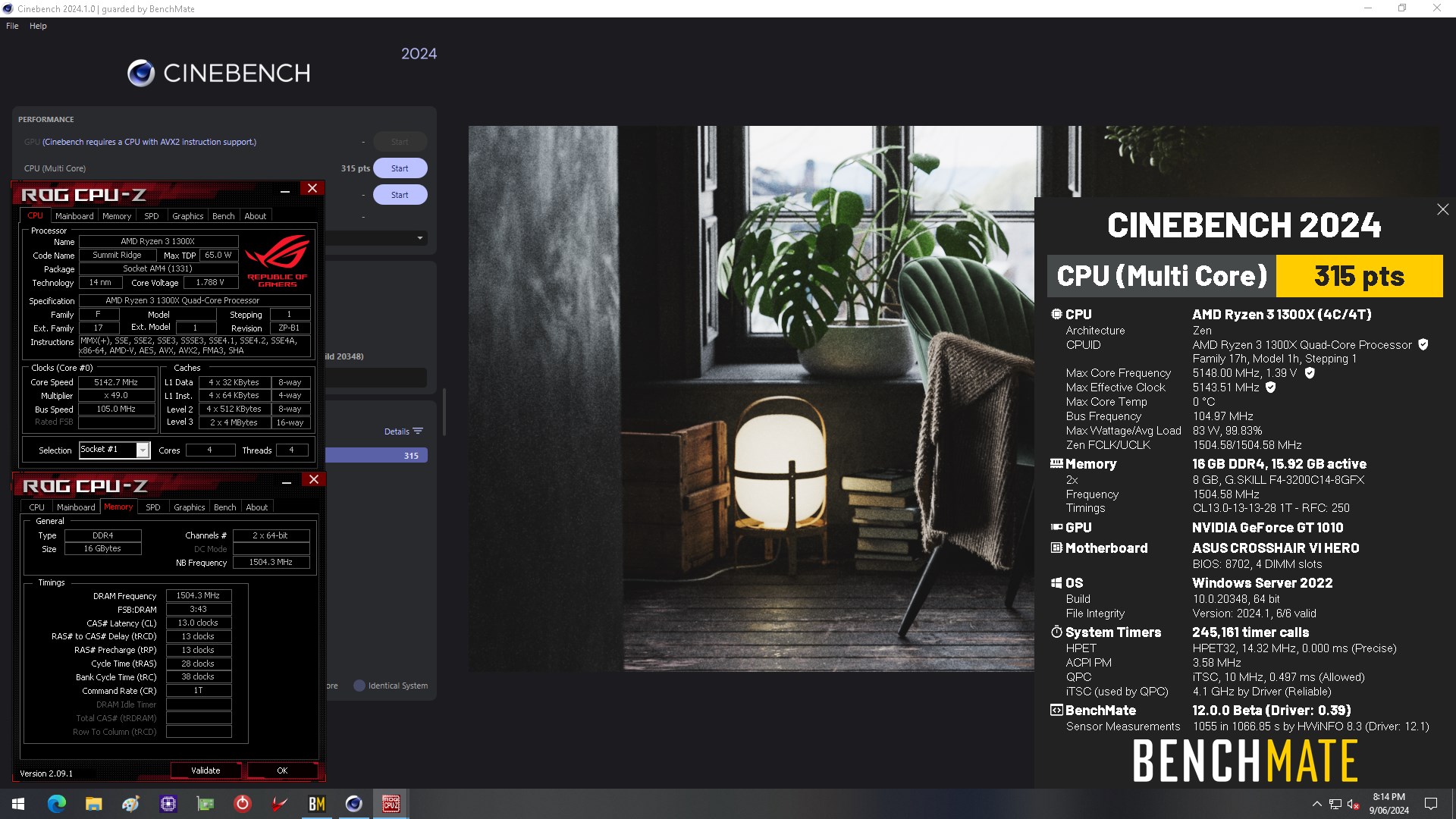Open the File menu
This screenshot has width=1456, height=819.
[12, 26]
